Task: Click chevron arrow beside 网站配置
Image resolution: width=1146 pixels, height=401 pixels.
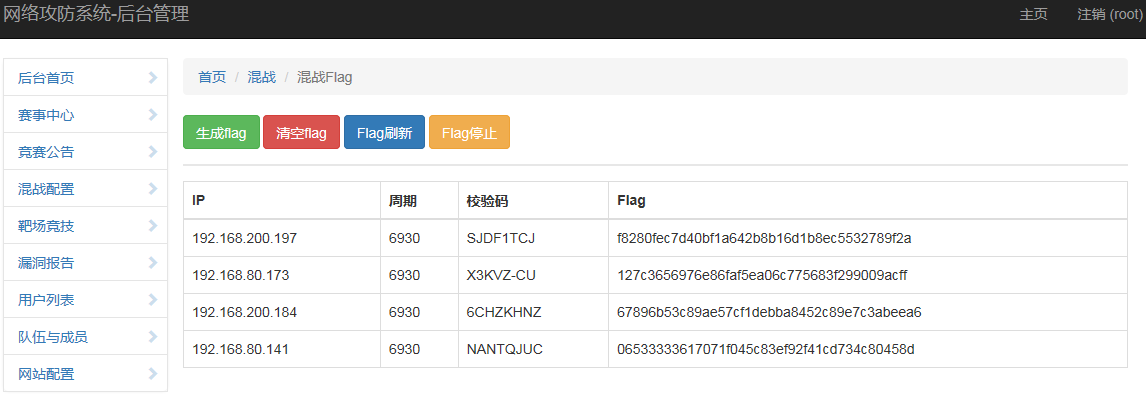Action: pyautogui.click(x=153, y=374)
